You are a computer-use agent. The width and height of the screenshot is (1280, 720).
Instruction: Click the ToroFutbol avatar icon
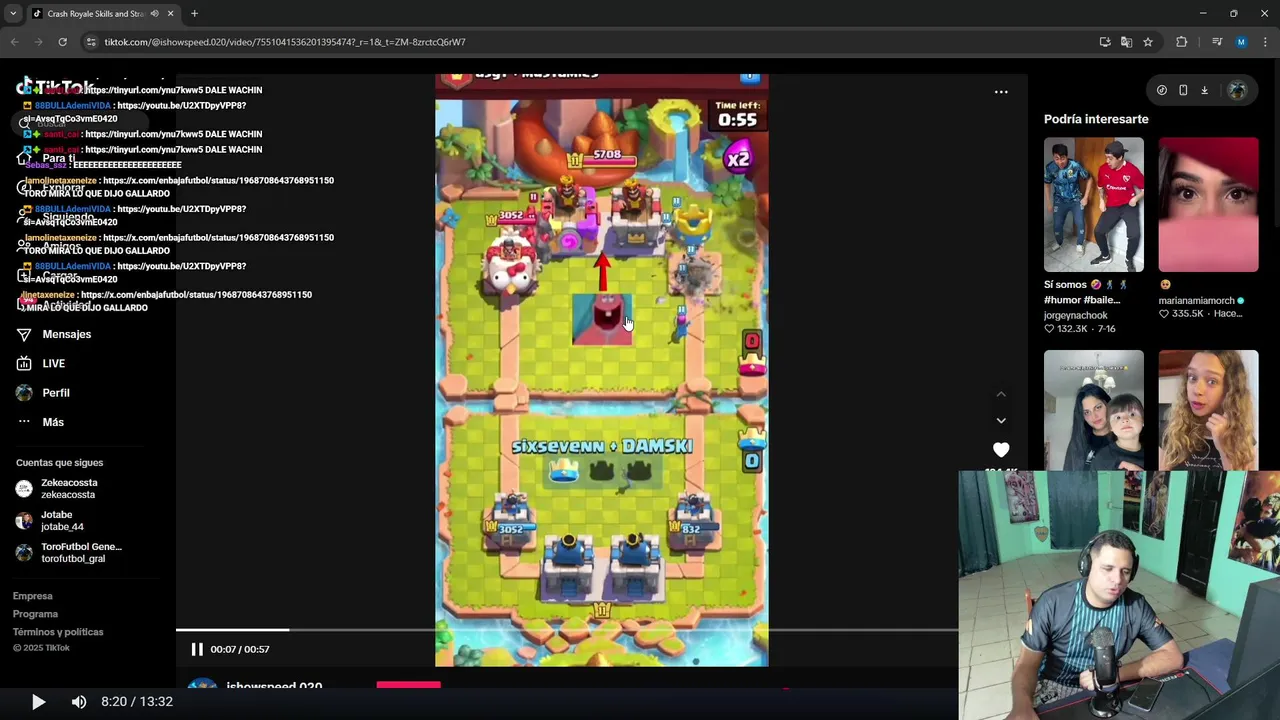point(24,553)
